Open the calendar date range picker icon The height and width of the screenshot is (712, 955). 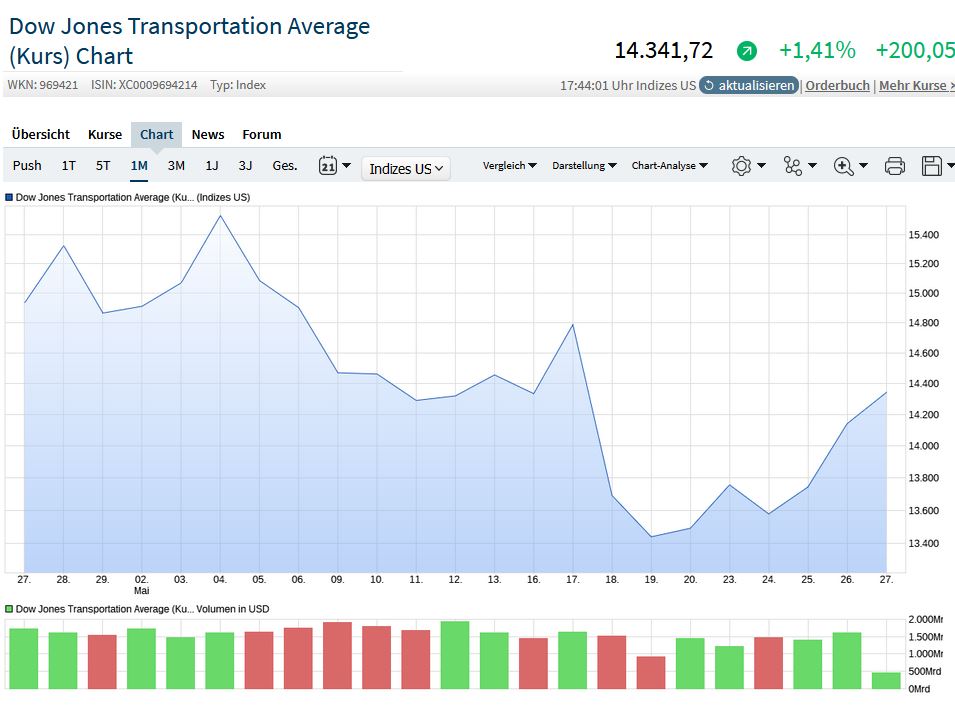(x=328, y=166)
